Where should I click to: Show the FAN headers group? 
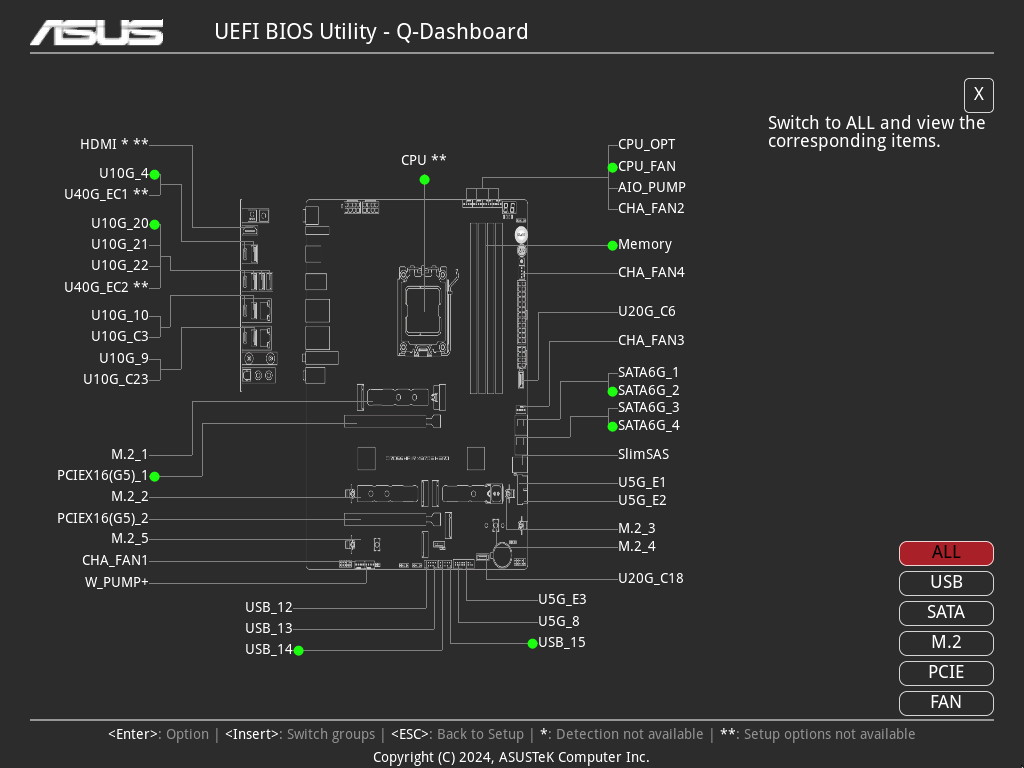pos(946,703)
